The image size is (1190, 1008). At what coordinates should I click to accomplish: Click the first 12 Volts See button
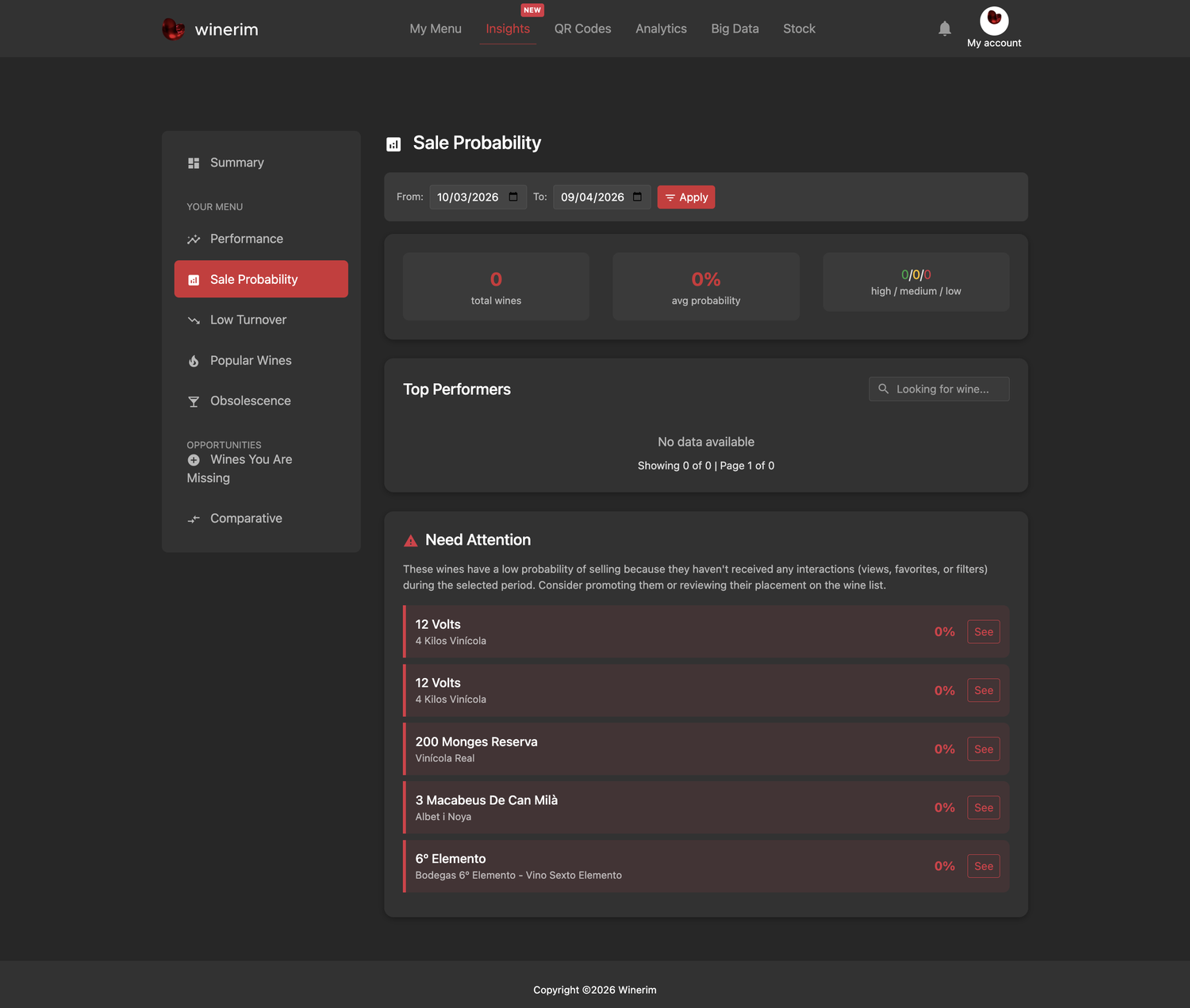pyautogui.click(x=984, y=632)
